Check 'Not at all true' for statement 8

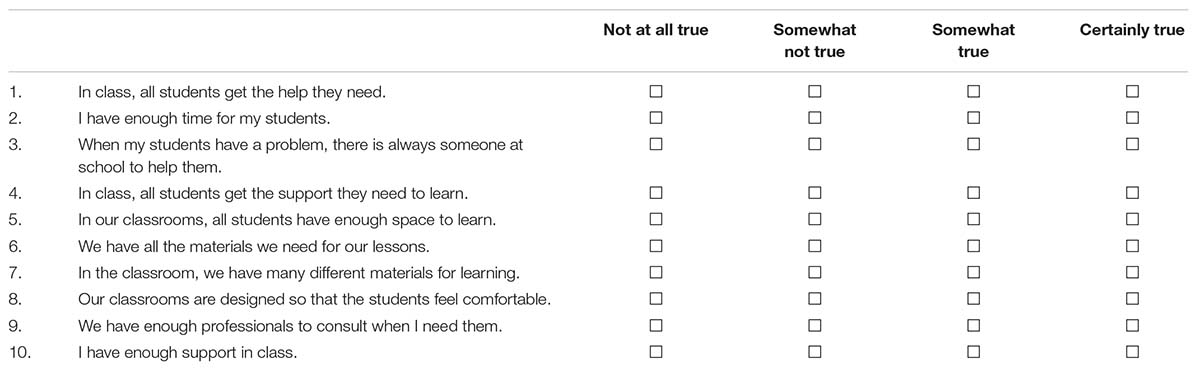tap(656, 298)
